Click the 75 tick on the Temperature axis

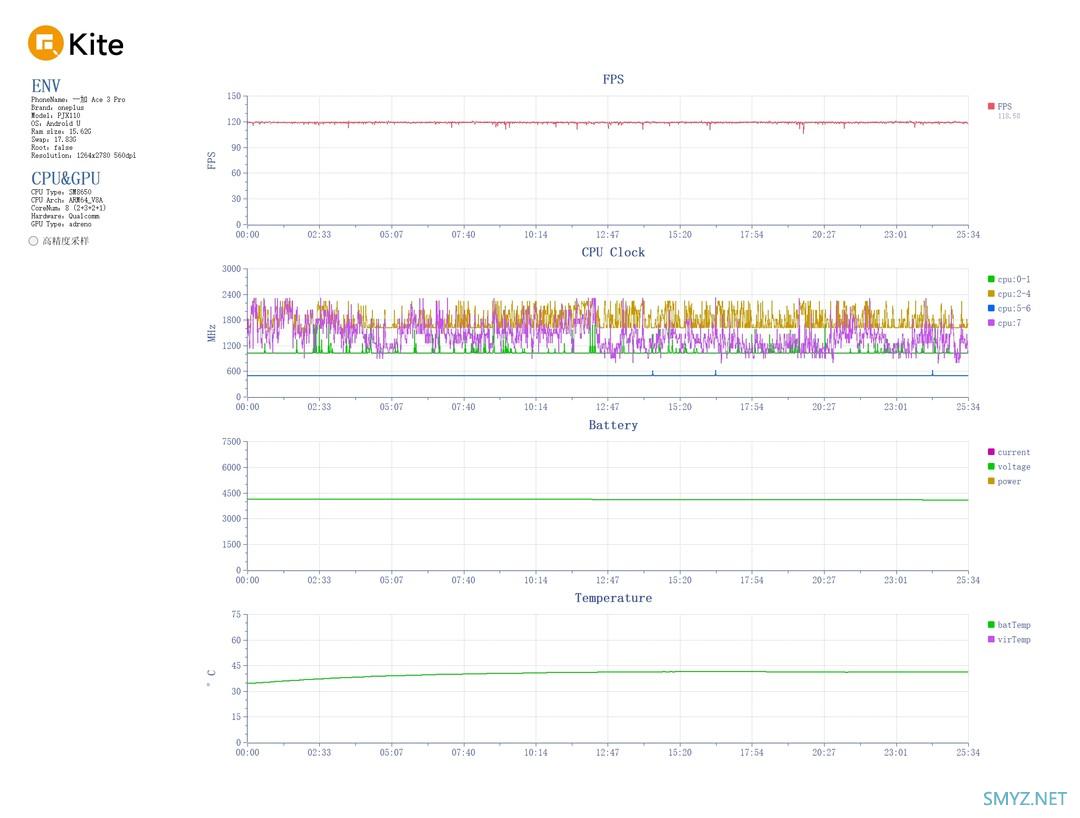(x=236, y=614)
